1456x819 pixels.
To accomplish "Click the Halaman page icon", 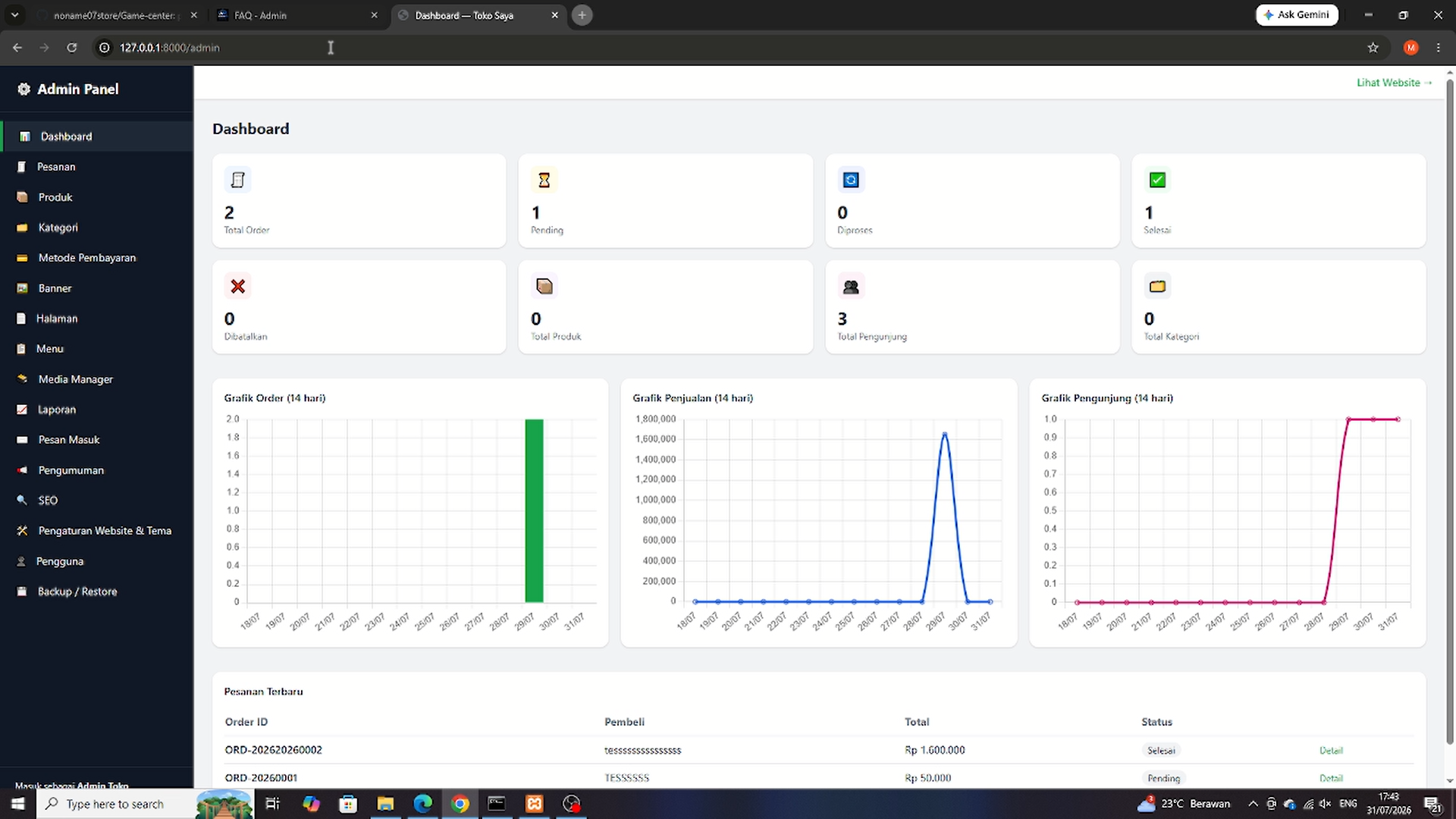I will click(x=21, y=318).
